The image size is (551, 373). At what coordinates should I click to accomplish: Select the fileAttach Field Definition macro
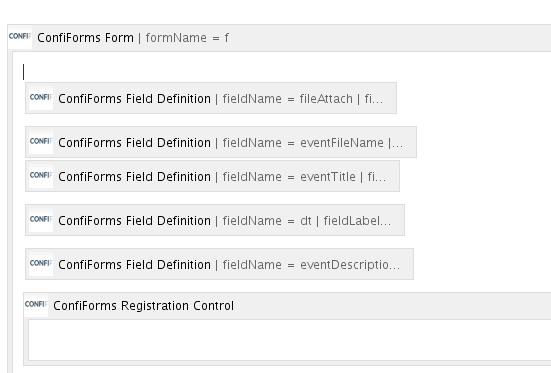211,98
